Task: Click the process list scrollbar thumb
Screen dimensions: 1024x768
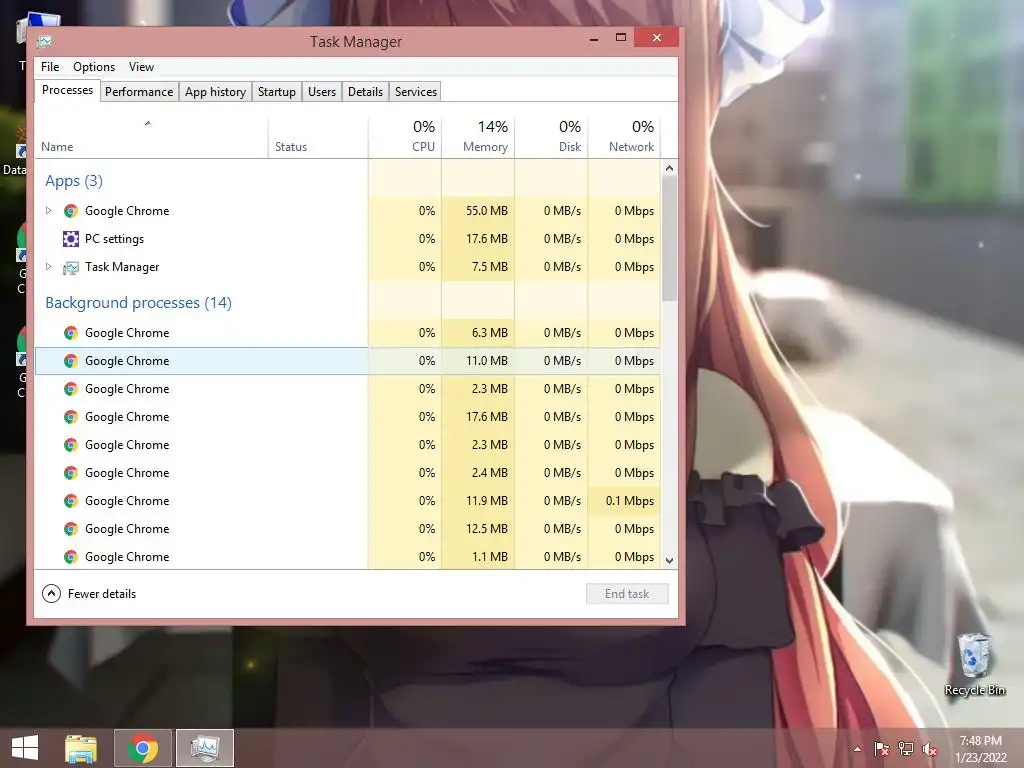Action: 669,238
